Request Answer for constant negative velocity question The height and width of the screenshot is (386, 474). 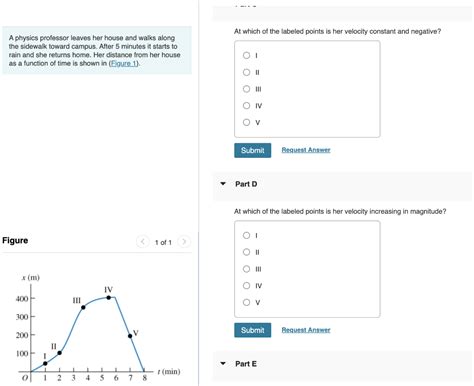(x=306, y=150)
